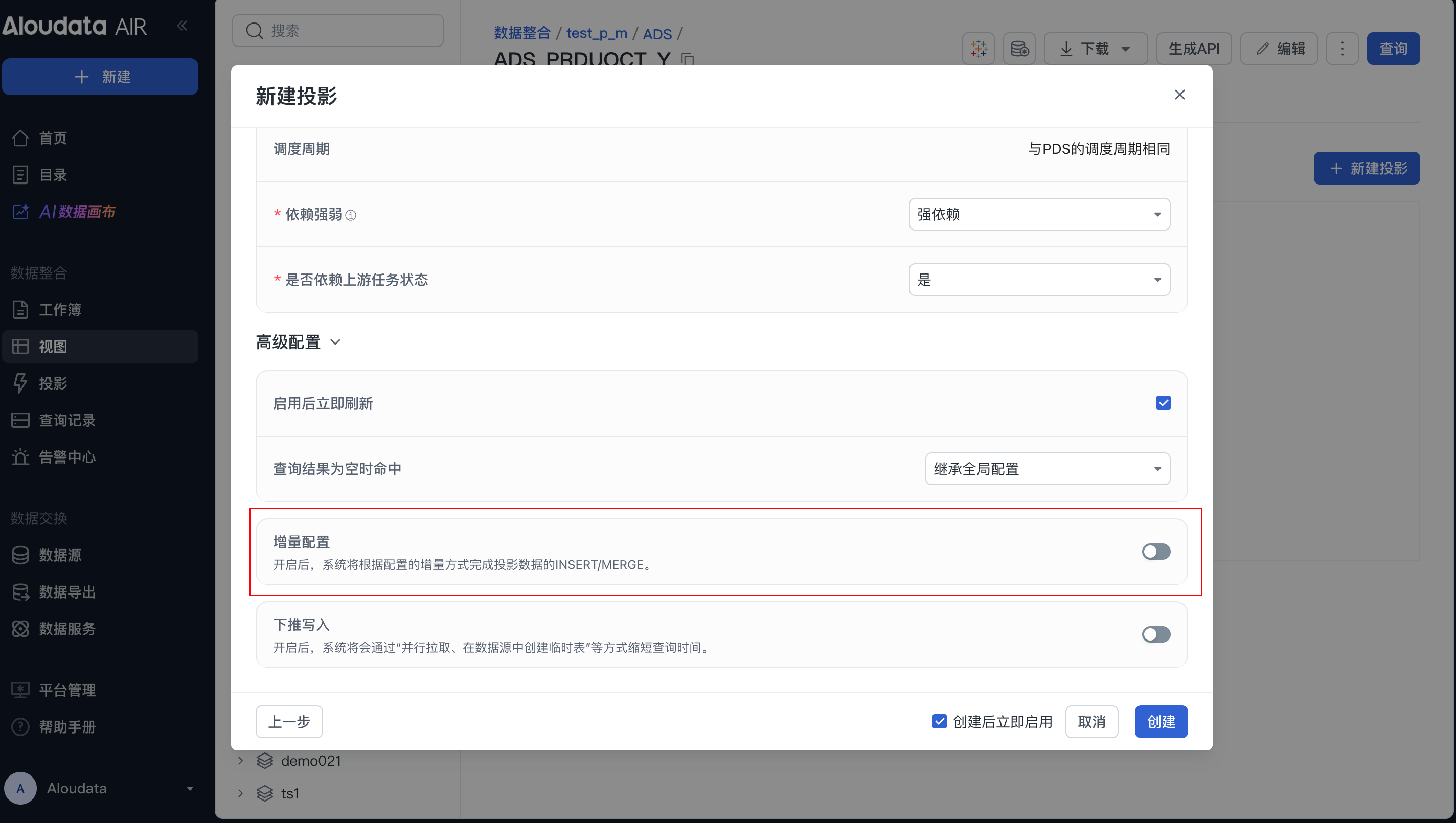Select the demo021 tree item
This screenshot has height=823, width=1456.
tap(310, 761)
